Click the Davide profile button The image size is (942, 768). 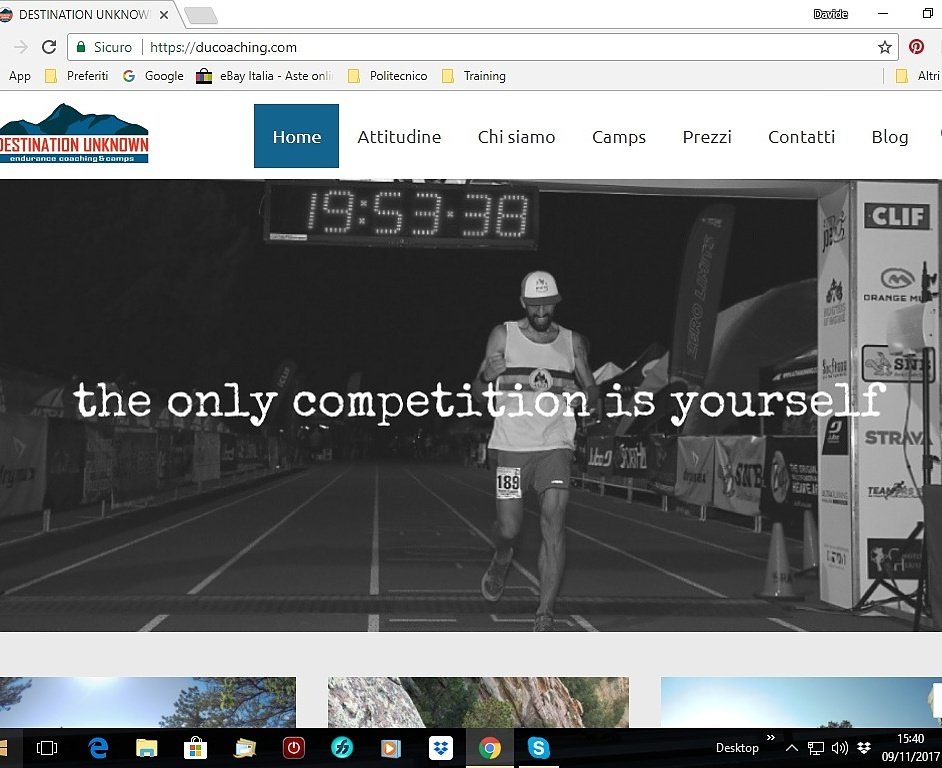pos(830,14)
